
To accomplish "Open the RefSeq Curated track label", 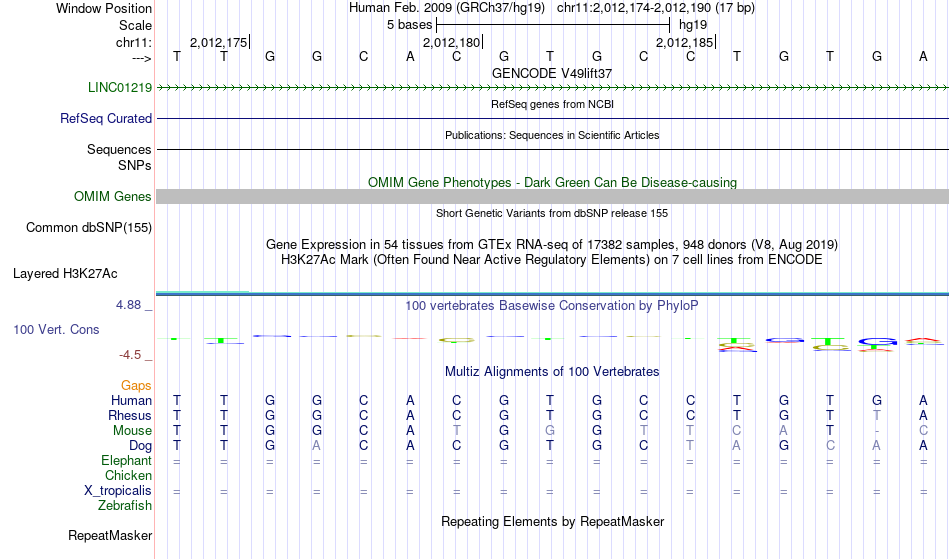I will [105, 118].
